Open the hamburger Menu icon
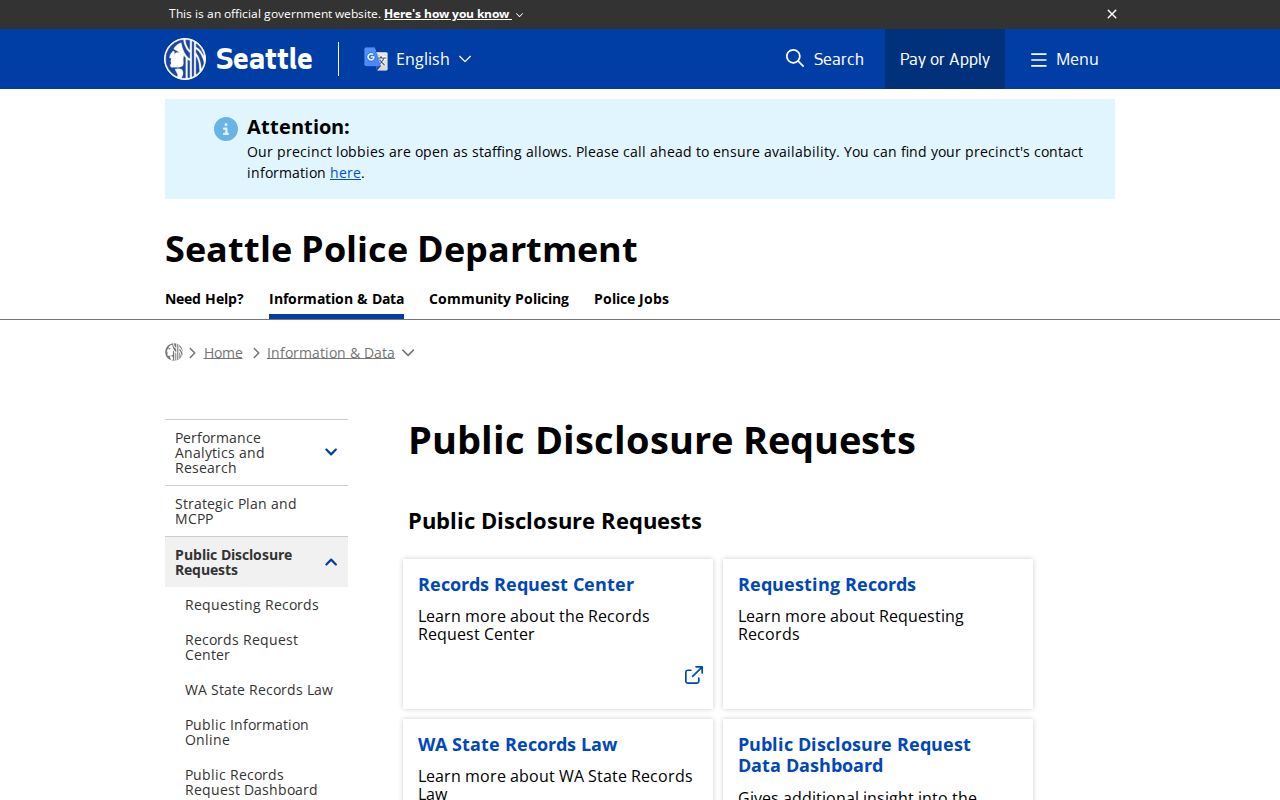 point(1039,60)
